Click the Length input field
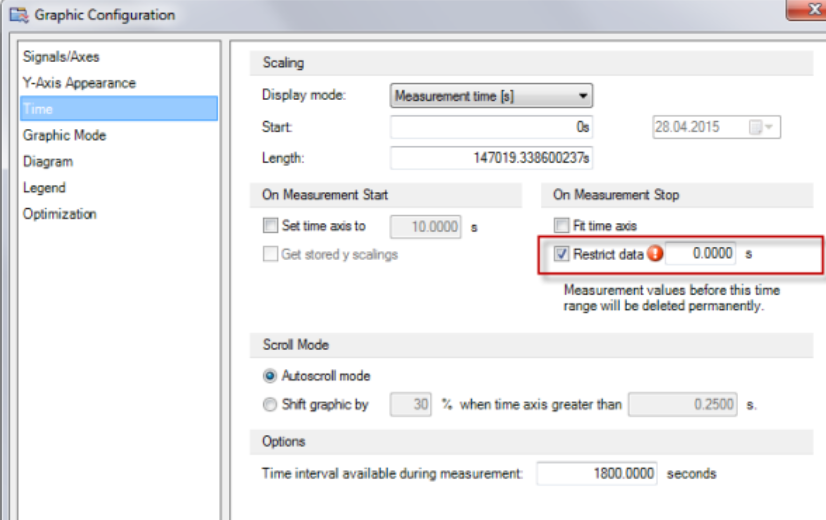Image resolution: width=826 pixels, height=520 pixels. coord(491,157)
